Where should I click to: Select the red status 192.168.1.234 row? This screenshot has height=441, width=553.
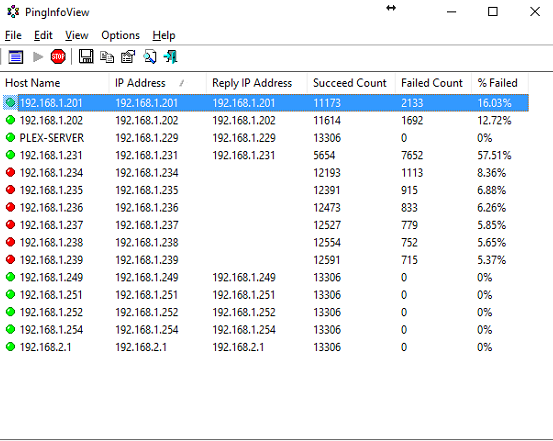pos(266,173)
